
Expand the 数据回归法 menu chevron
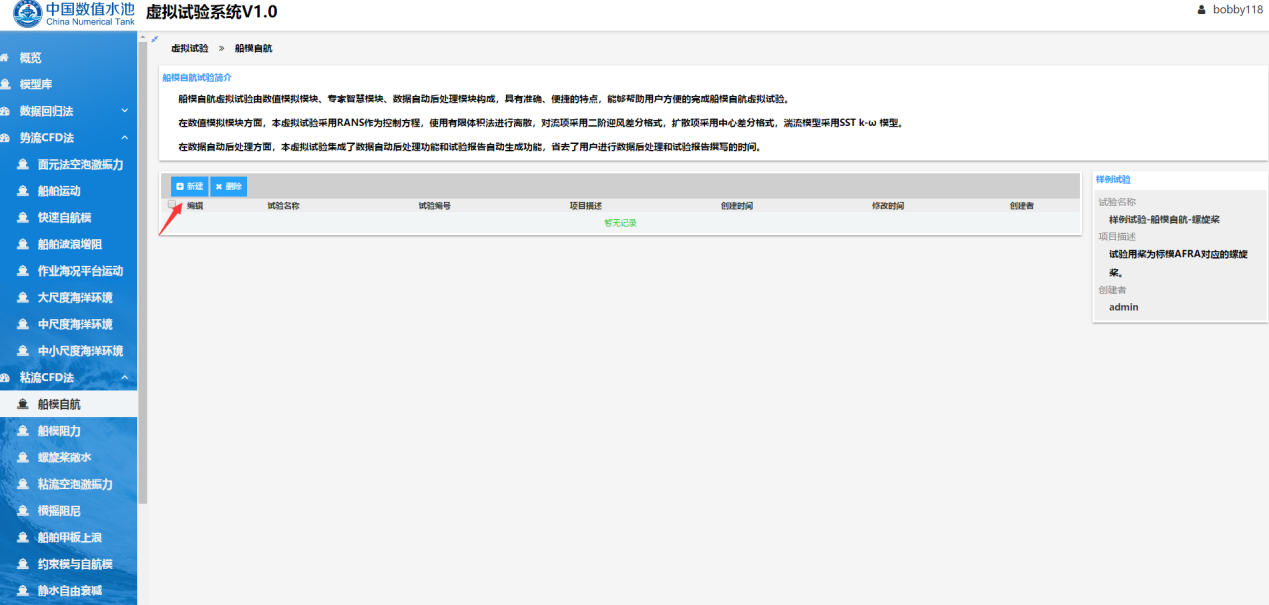point(125,111)
